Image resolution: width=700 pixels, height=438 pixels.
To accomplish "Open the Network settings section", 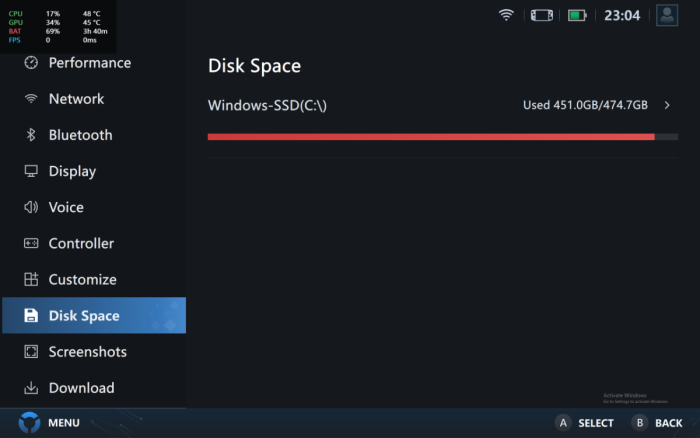I will click(x=76, y=99).
